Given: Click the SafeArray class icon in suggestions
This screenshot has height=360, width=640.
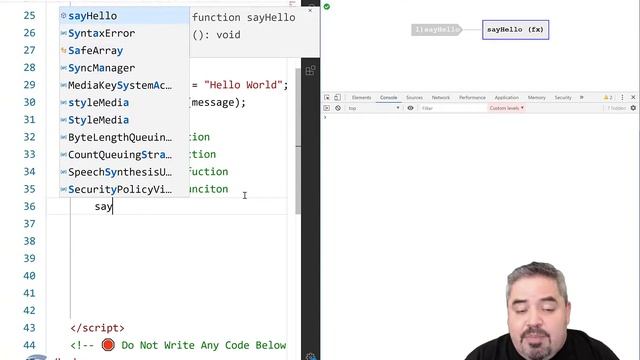Looking at the screenshot, I should (x=63, y=51).
